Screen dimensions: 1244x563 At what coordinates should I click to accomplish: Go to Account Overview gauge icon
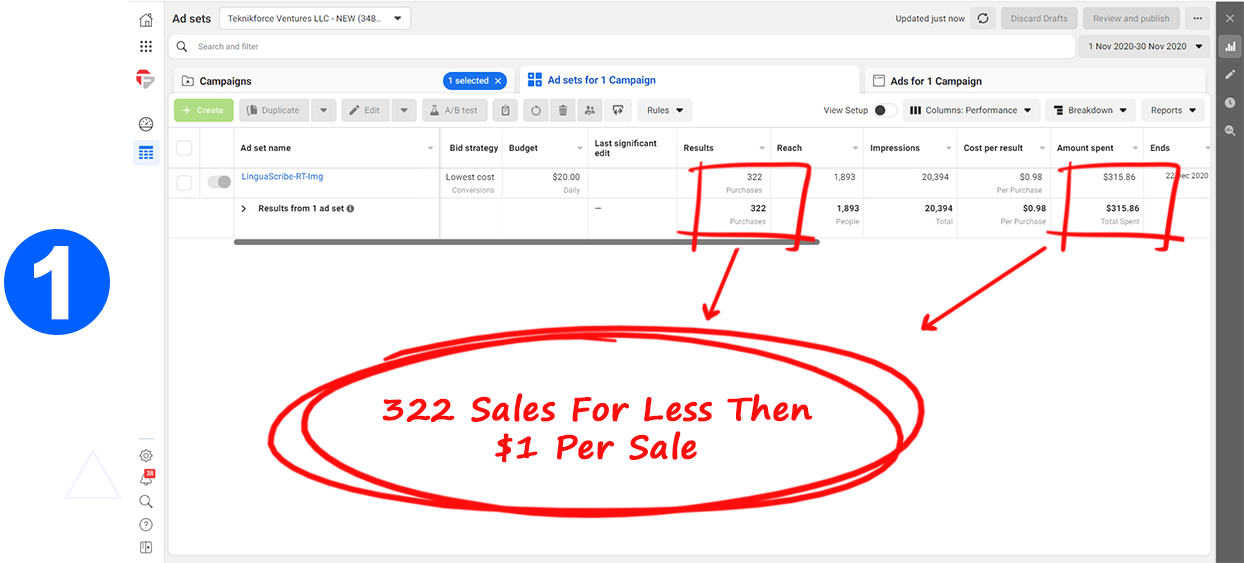click(x=146, y=125)
